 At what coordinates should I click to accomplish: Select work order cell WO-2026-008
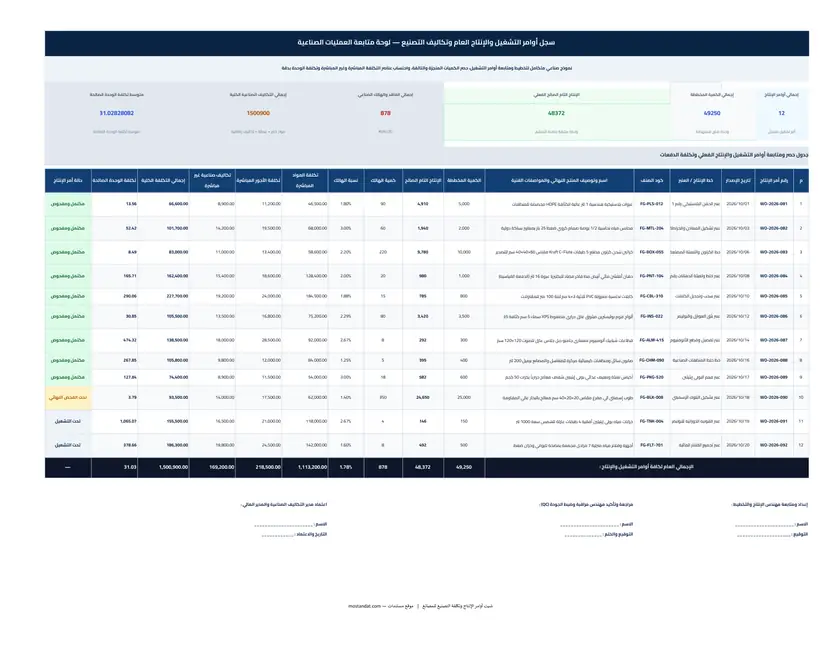pos(773,360)
